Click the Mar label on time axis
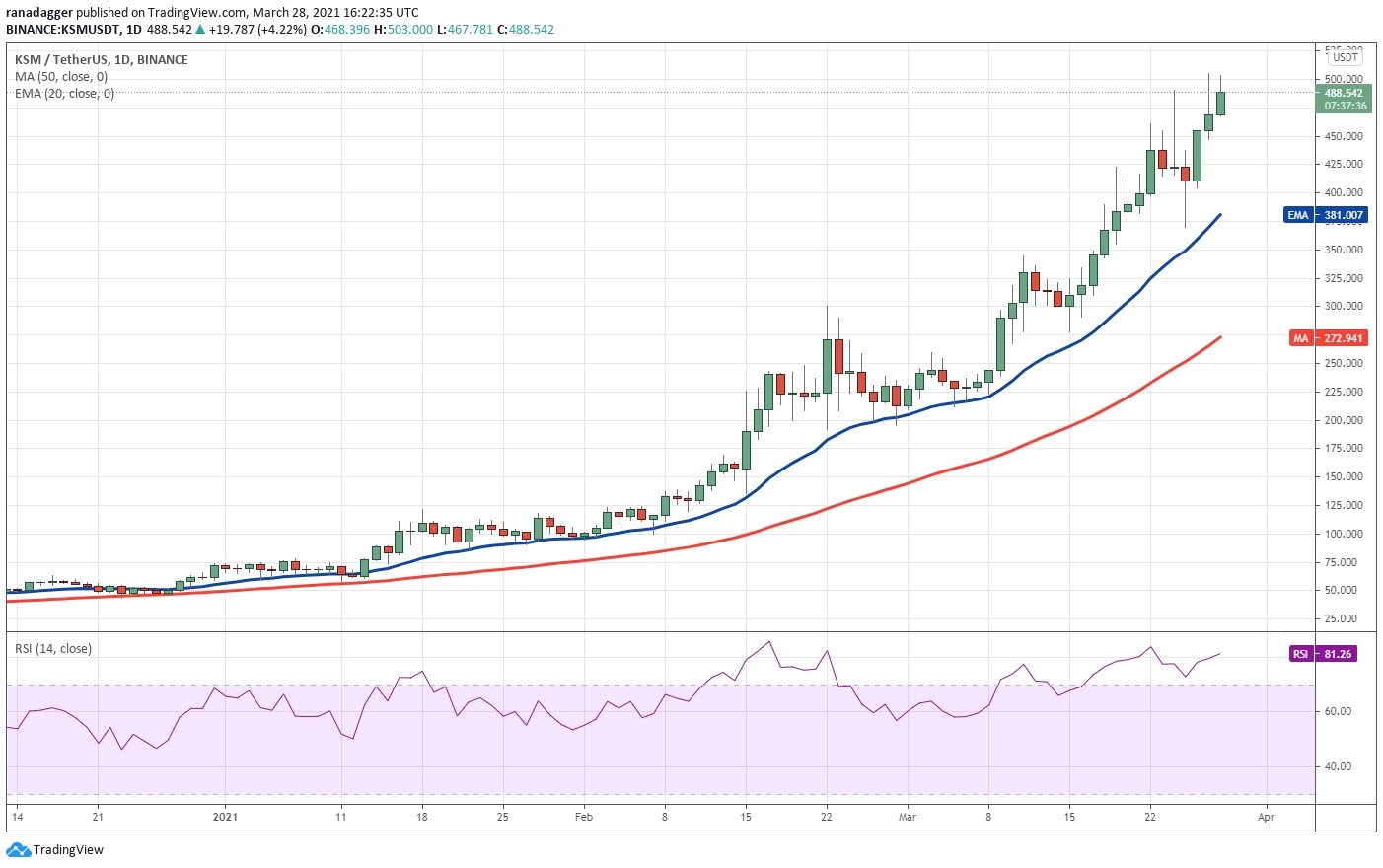1383x868 pixels. coord(908,817)
